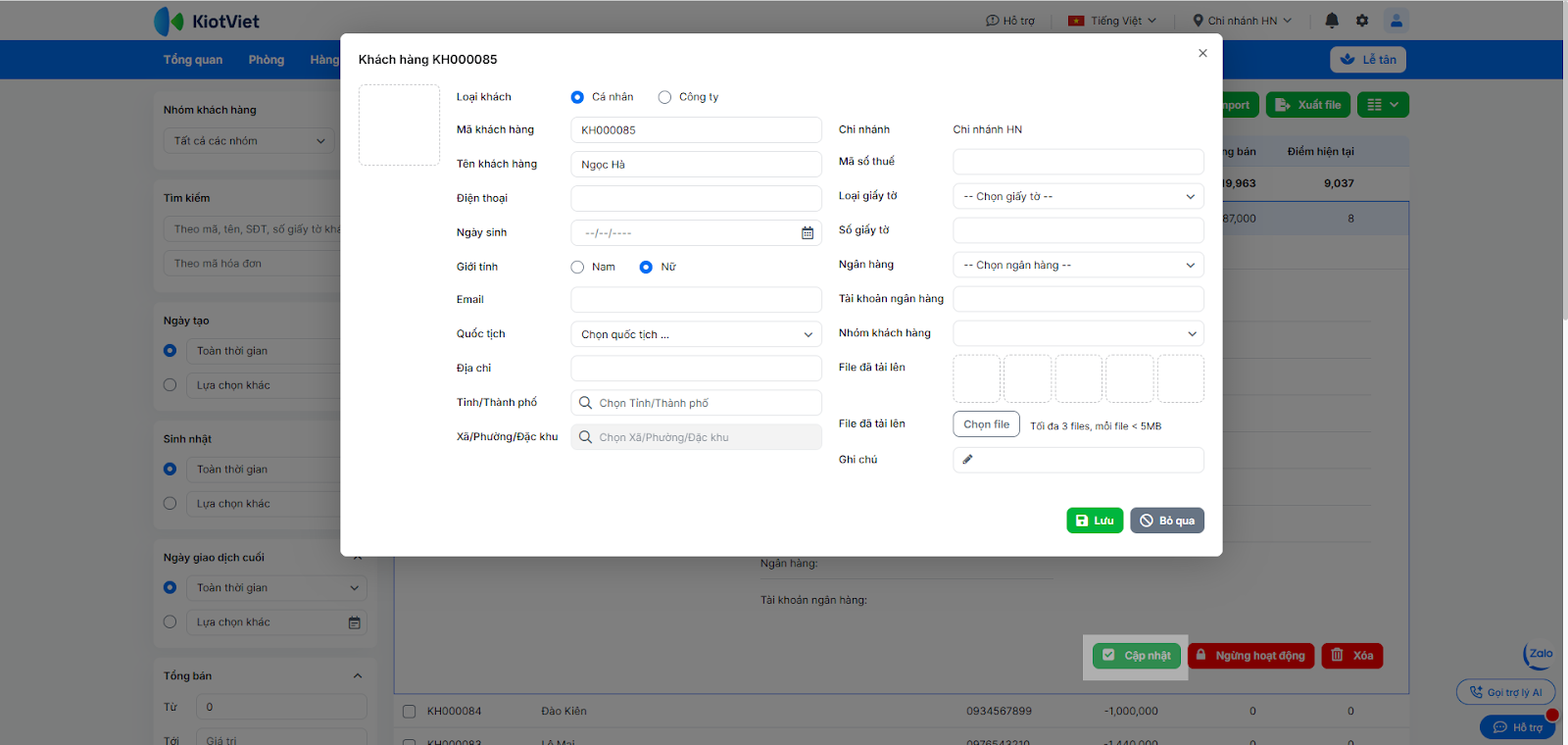Choose Nam gender option

click(x=577, y=267)
